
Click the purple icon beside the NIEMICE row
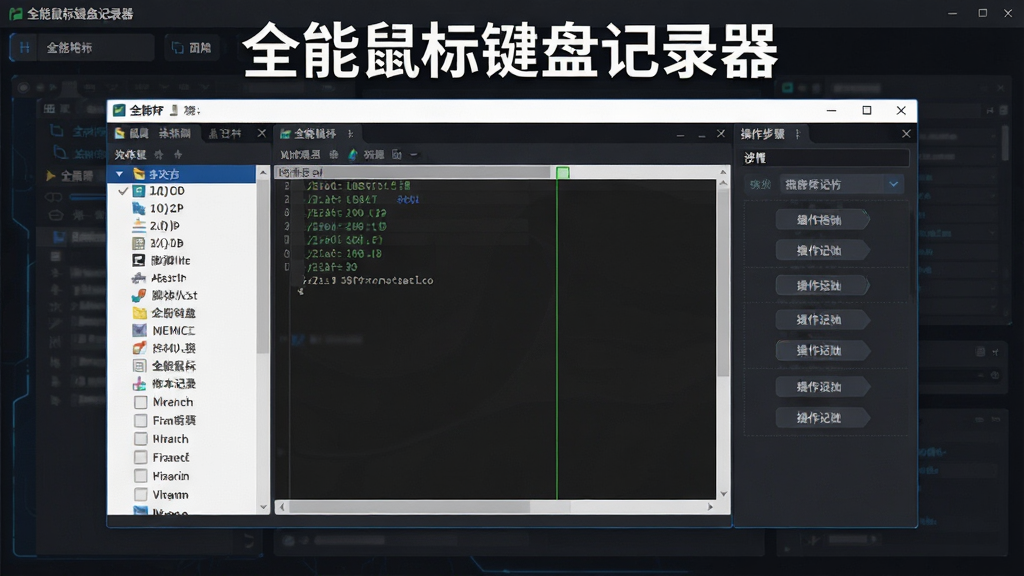pos(139,330)
